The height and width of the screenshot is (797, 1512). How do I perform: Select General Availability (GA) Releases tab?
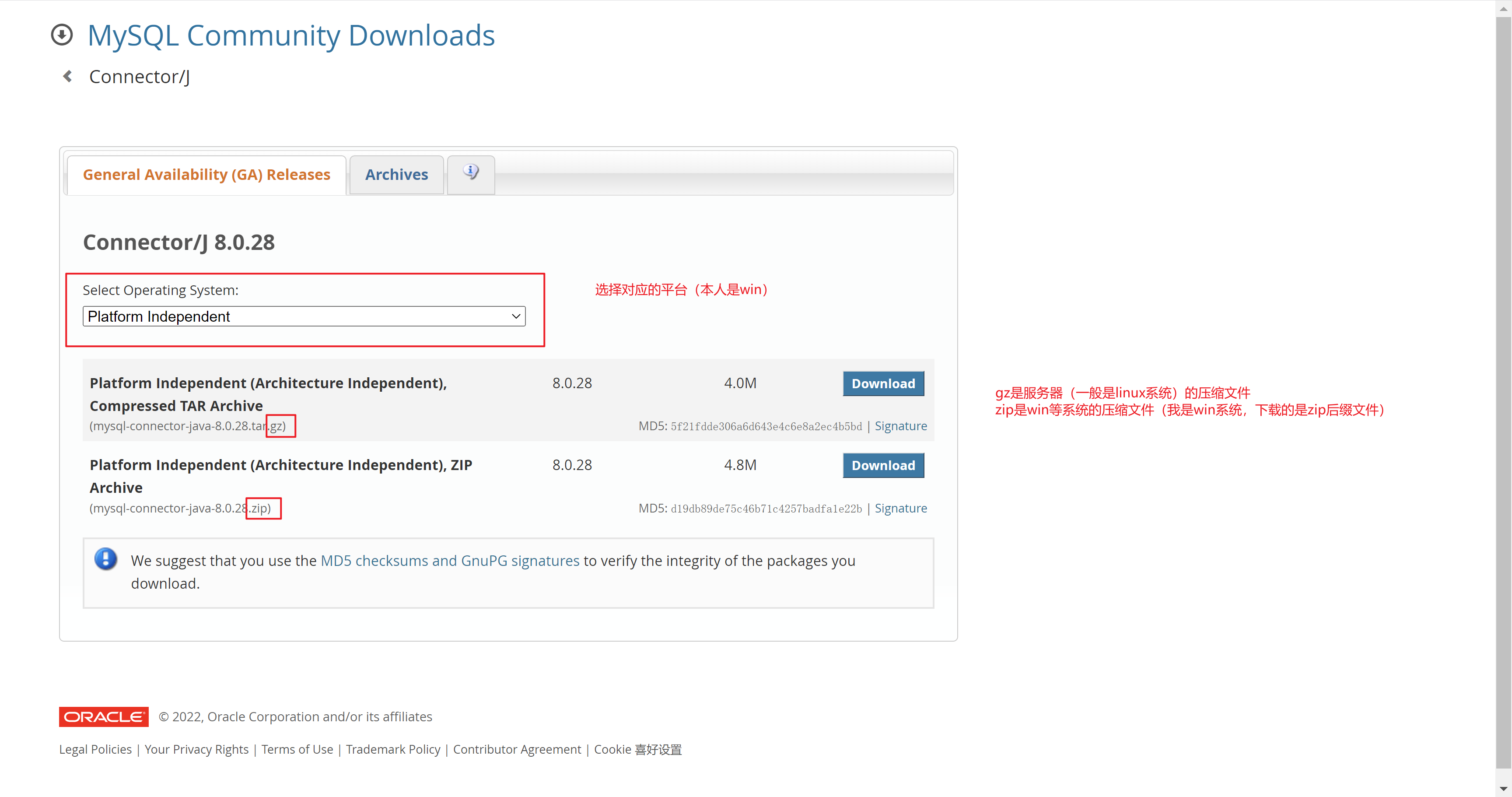(x=206, y=175)
